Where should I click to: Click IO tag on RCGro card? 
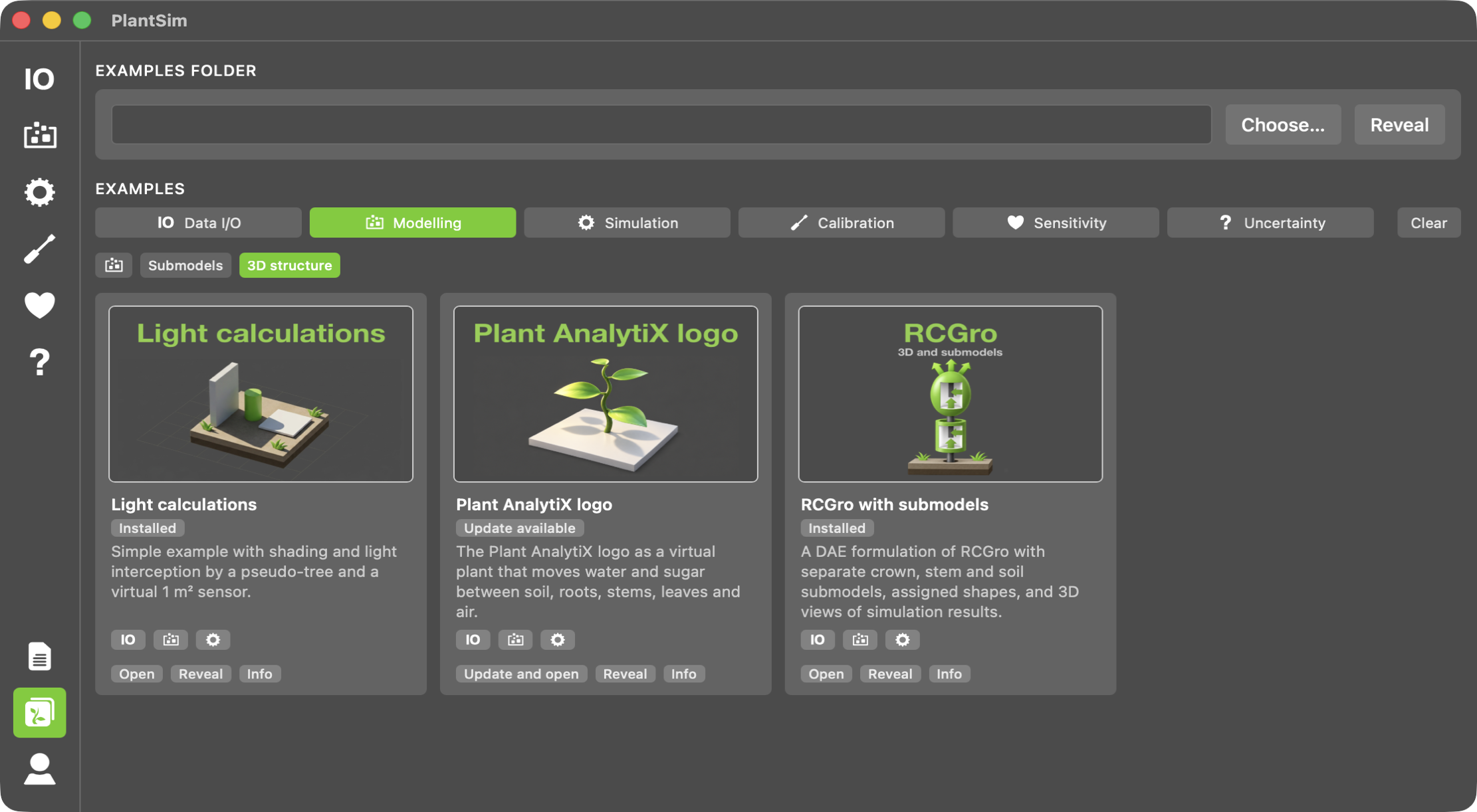pos(818,639)
